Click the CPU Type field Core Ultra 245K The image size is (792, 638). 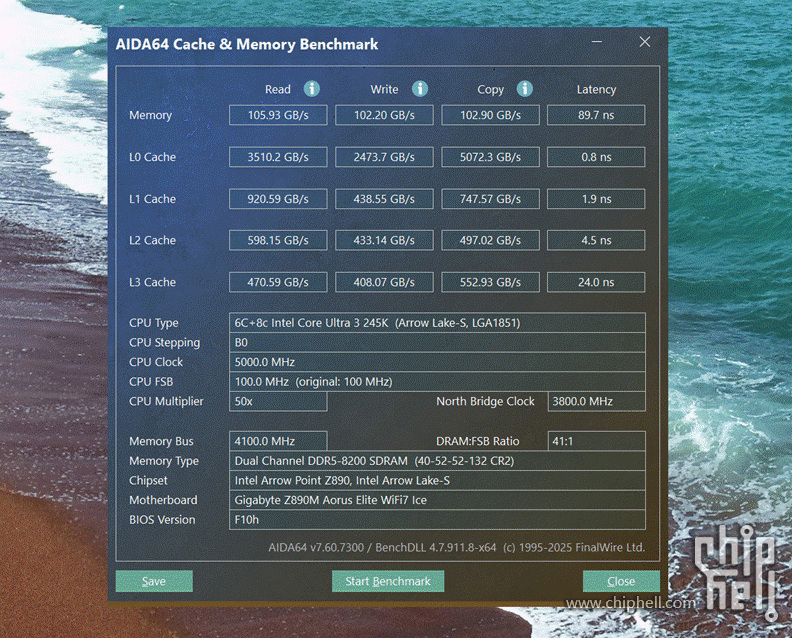point(437,323)
